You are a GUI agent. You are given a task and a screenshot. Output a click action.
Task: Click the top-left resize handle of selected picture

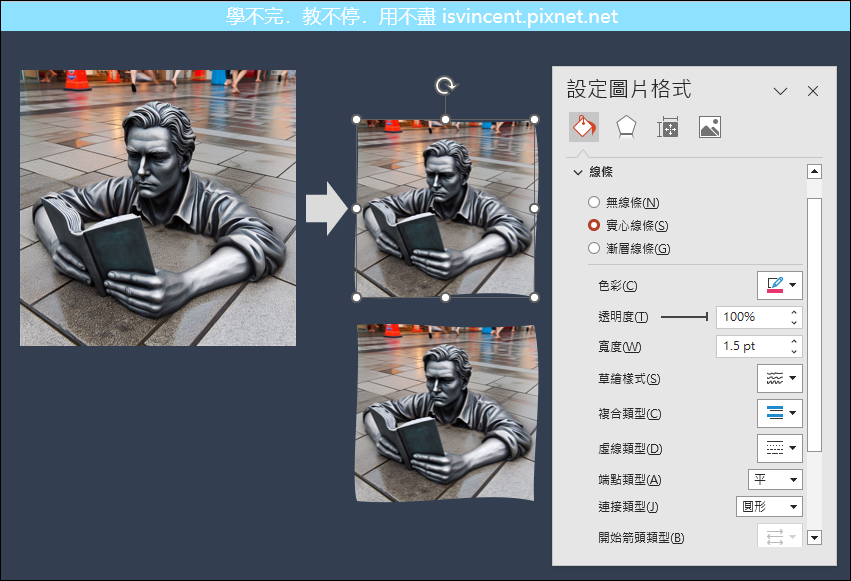pos(357,119)
